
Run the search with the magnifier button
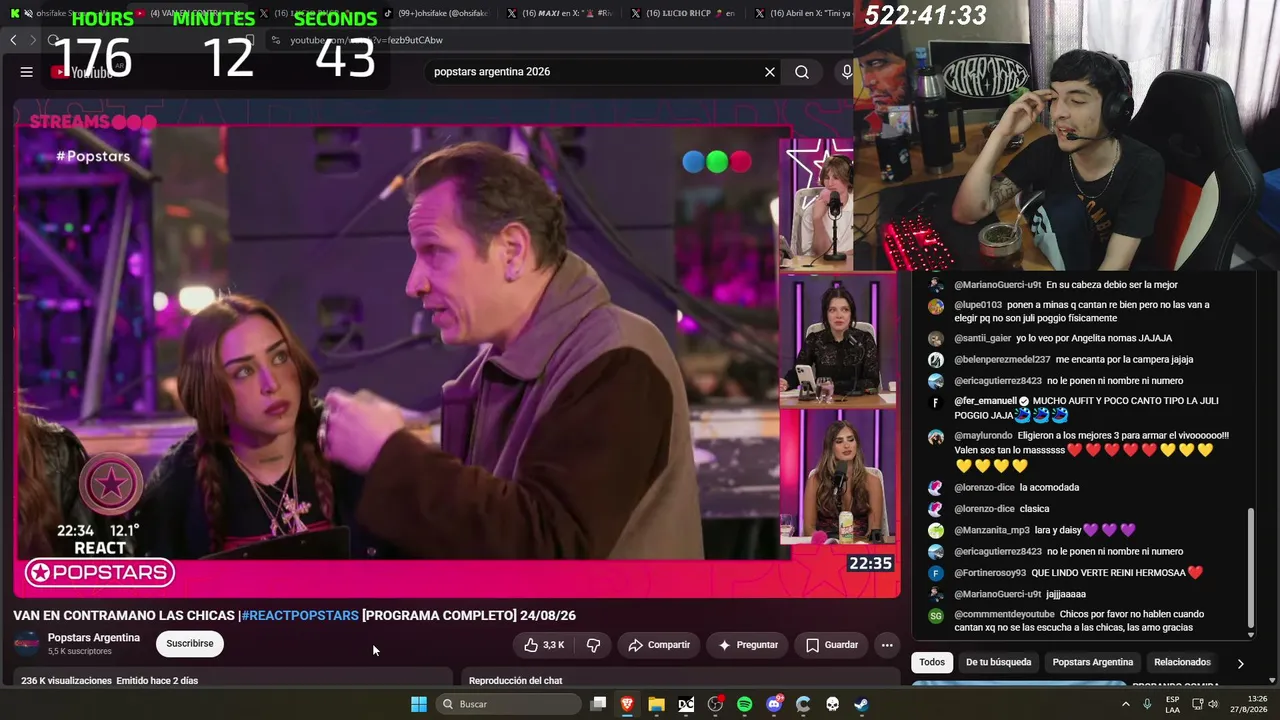pyautogui.click(x=802, y=72)
